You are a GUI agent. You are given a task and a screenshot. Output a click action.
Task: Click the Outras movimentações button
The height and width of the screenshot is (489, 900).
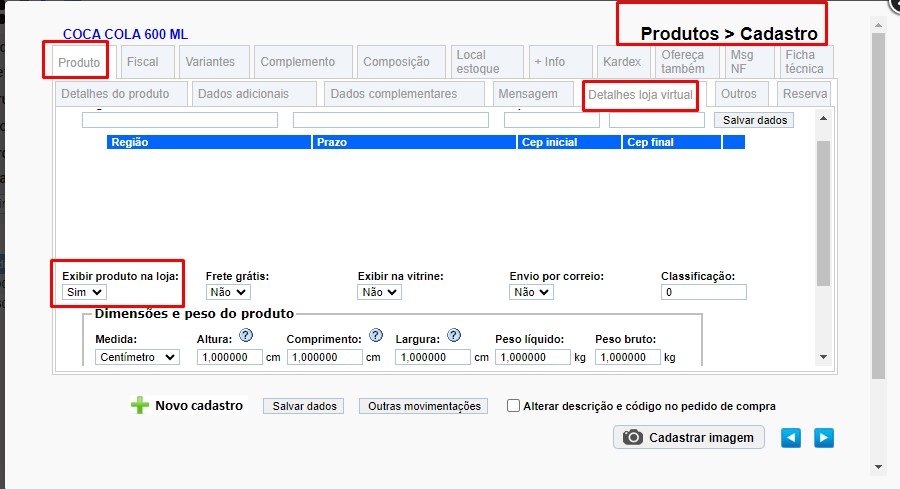(424, 406)
